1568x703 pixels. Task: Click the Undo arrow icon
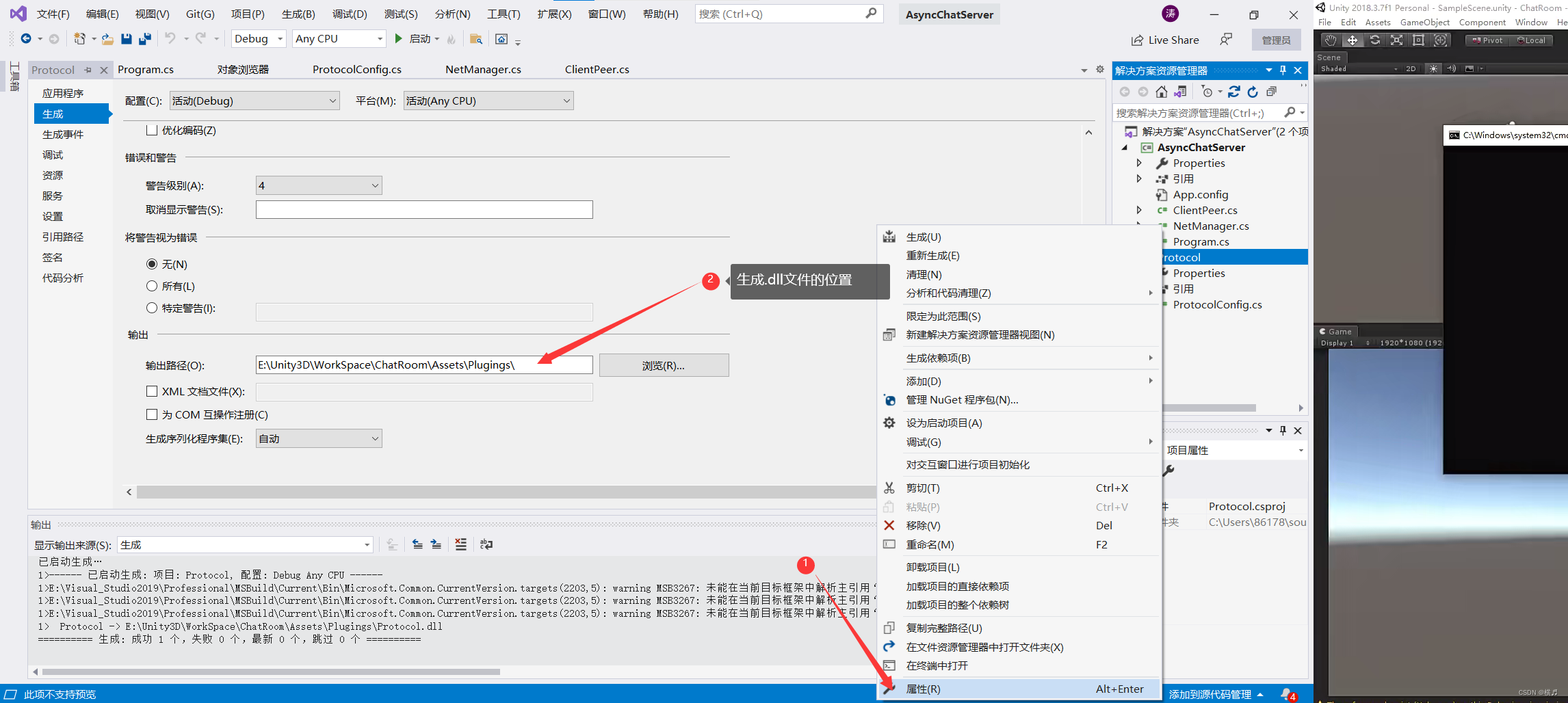coord(170,39)
